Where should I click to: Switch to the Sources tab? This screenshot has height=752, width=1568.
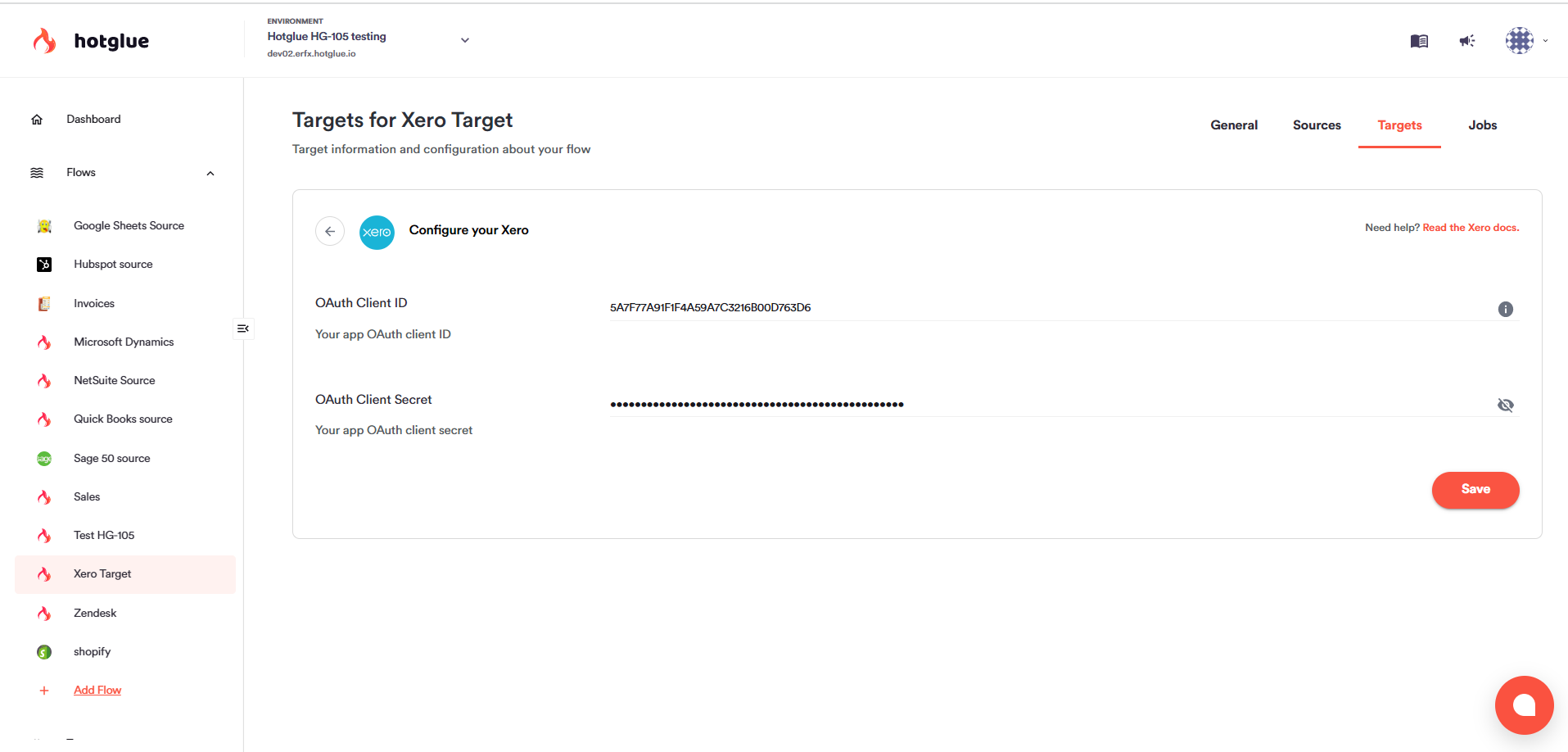click(x=1317, y=125)
